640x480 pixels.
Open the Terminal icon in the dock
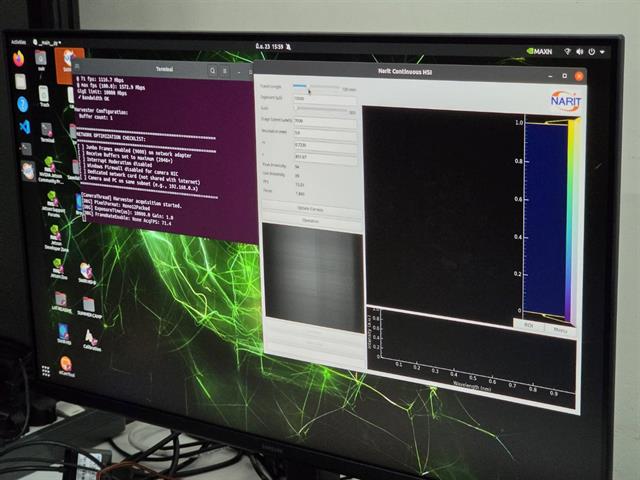27,149
